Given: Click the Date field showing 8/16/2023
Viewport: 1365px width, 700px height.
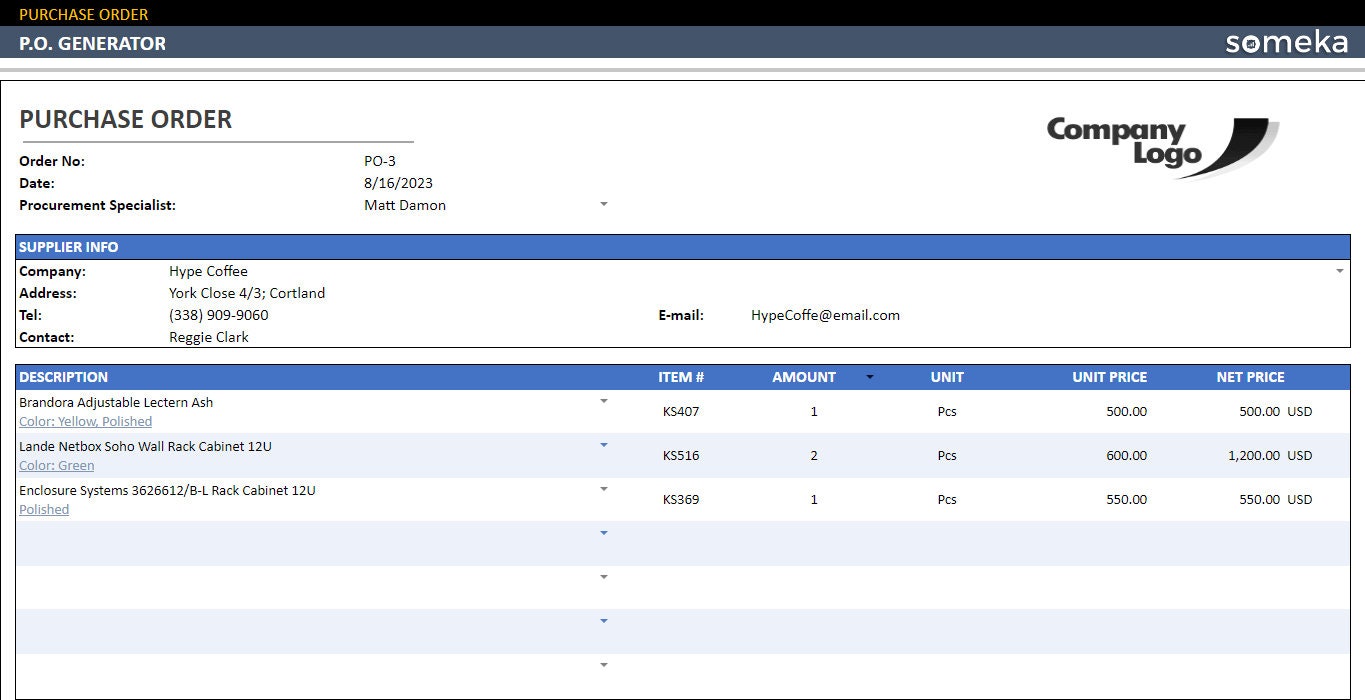Looking at the screenshot, I should click(398, 182).
